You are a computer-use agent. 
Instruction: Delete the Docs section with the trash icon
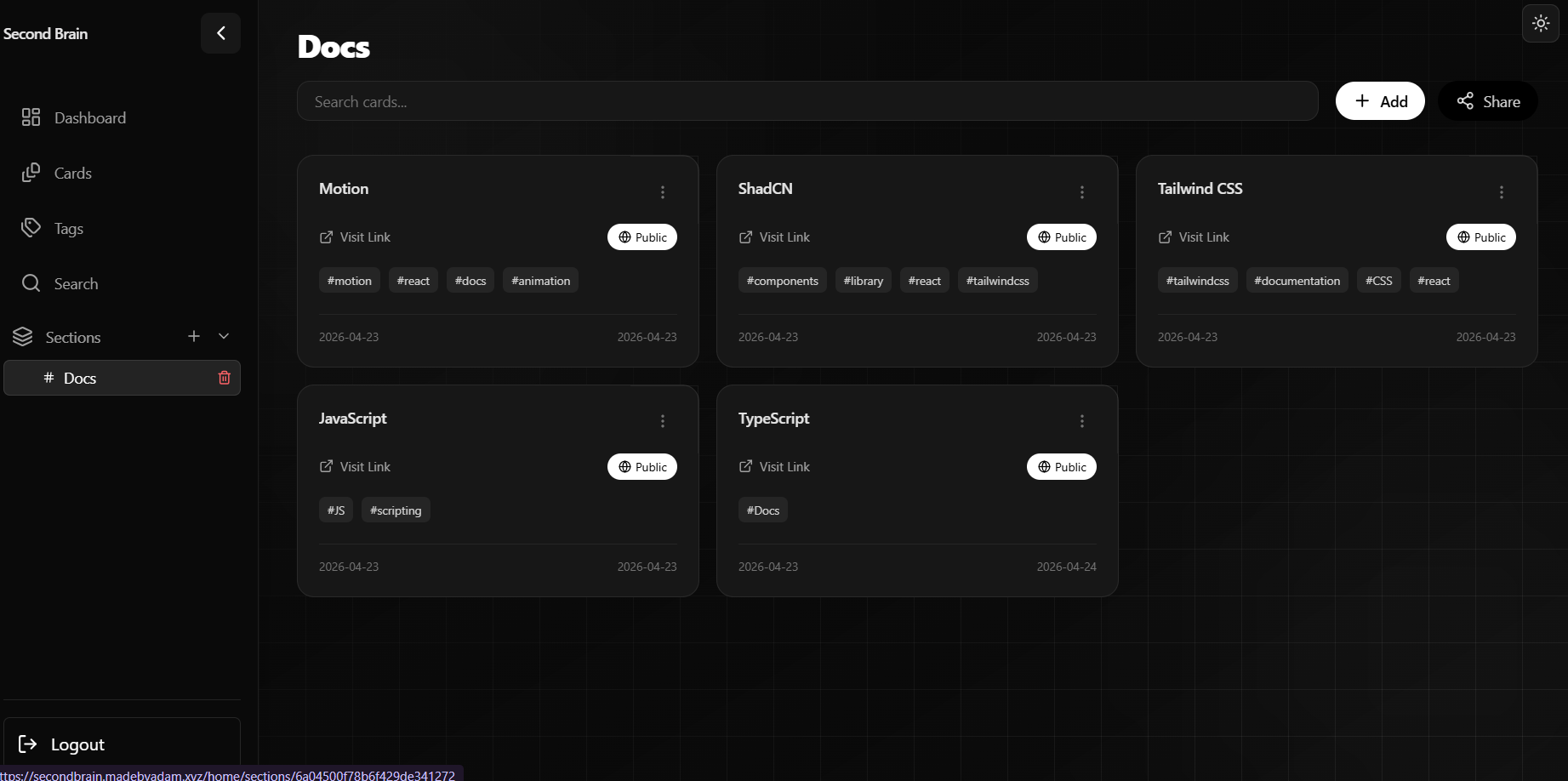pyautogui.click(x=225, y=378)
